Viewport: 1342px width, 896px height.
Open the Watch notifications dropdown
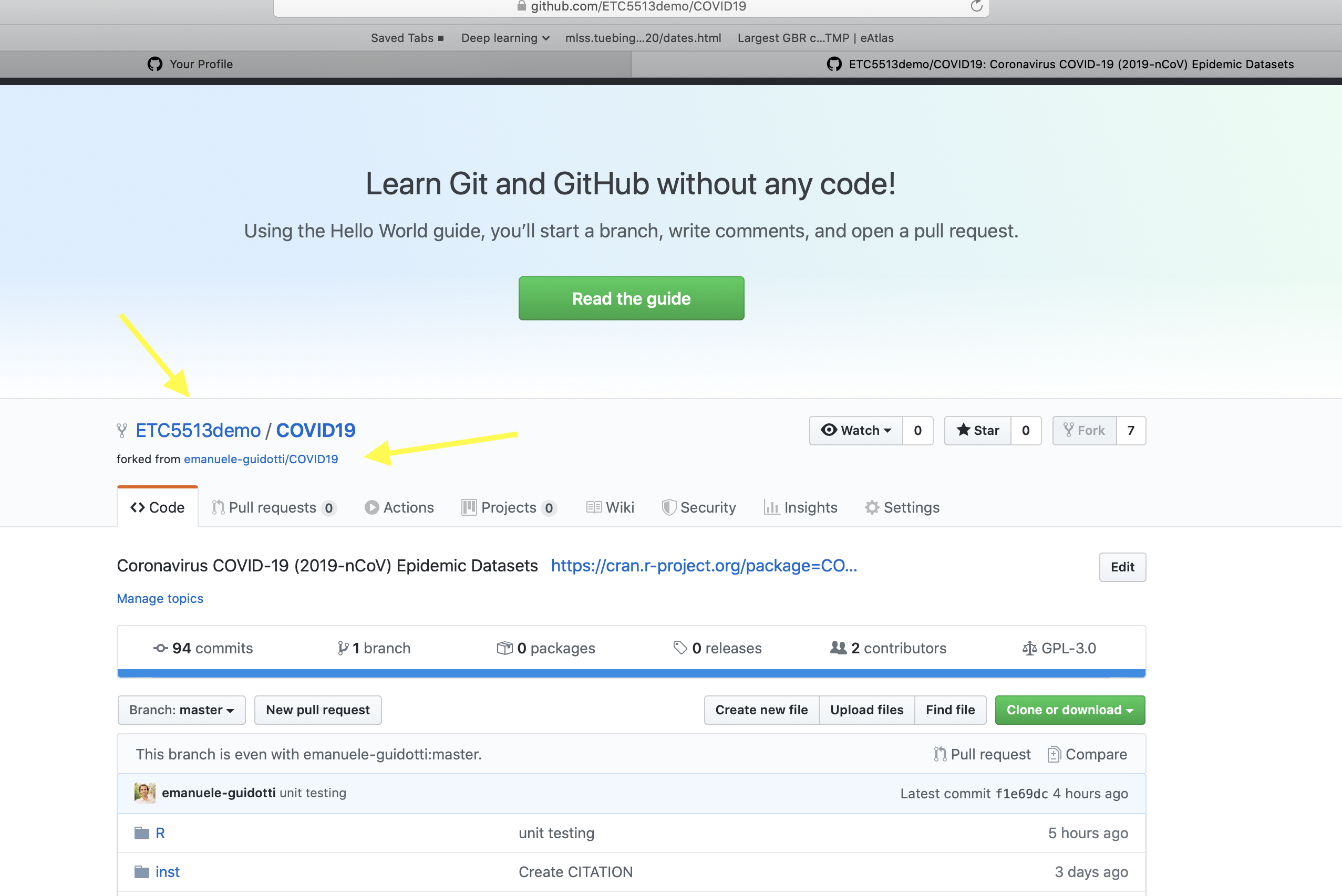tap(855, 430)
